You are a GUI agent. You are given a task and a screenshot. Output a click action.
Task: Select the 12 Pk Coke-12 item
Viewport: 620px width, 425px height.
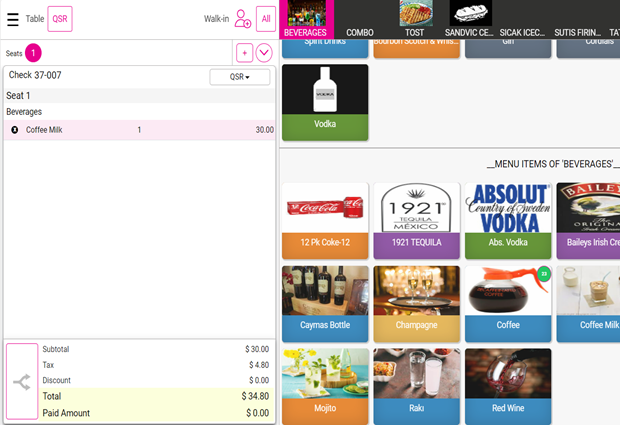point(325,220)
